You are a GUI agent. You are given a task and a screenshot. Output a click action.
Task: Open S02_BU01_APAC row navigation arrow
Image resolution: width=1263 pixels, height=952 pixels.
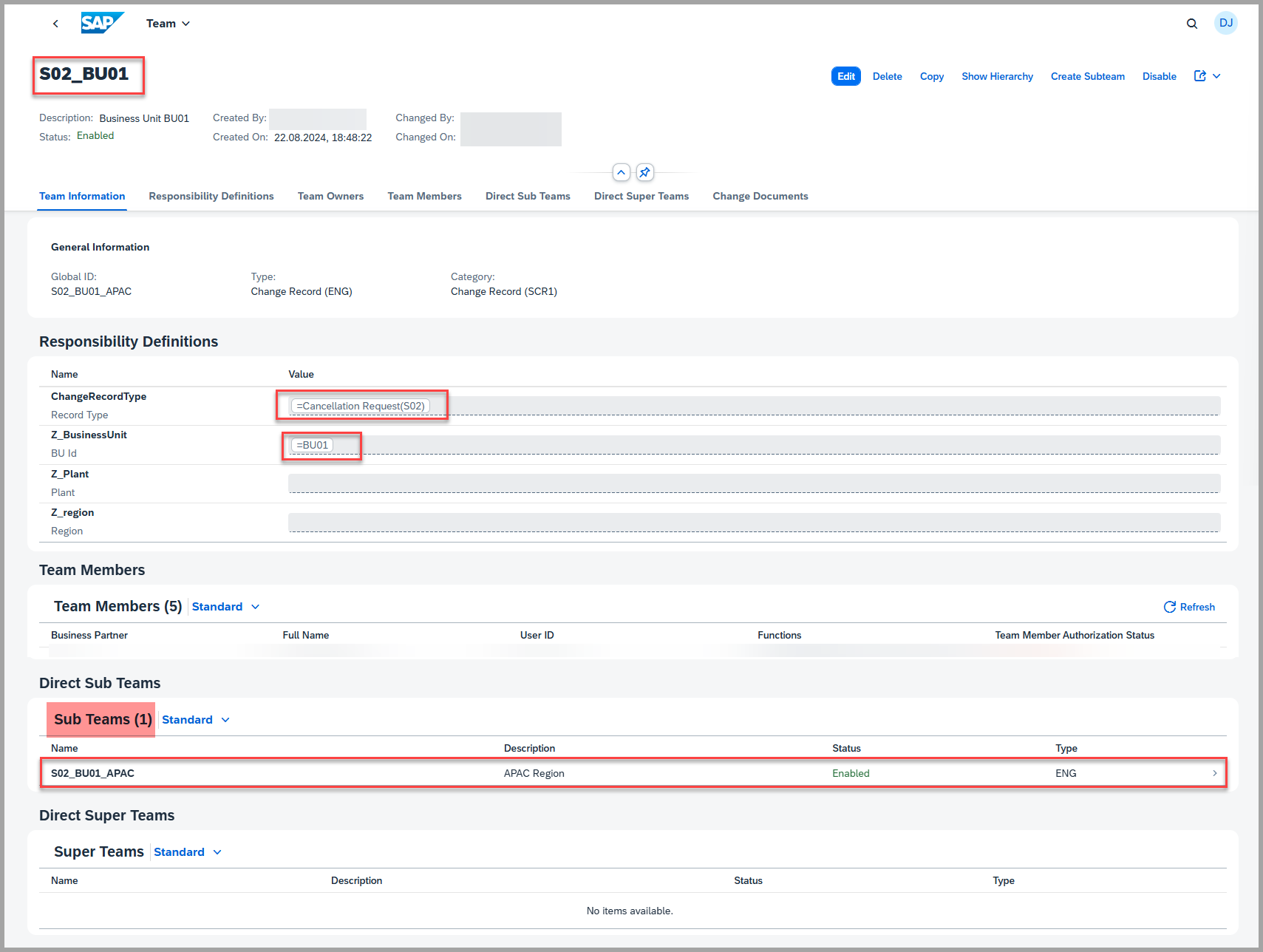tap(1214, 773)
